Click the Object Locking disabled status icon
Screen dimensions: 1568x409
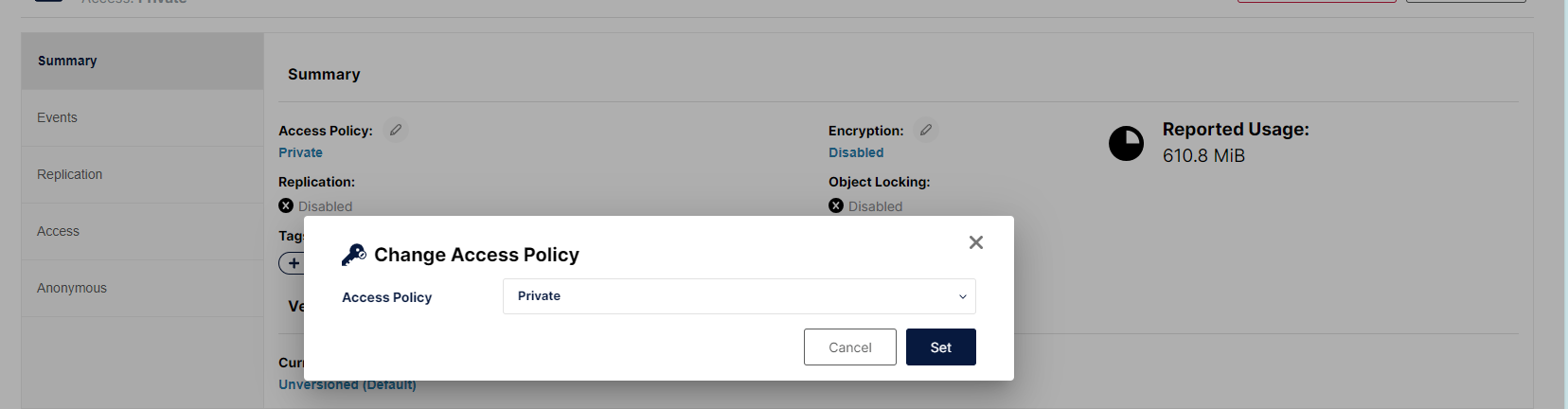click(x=836, y=205)
